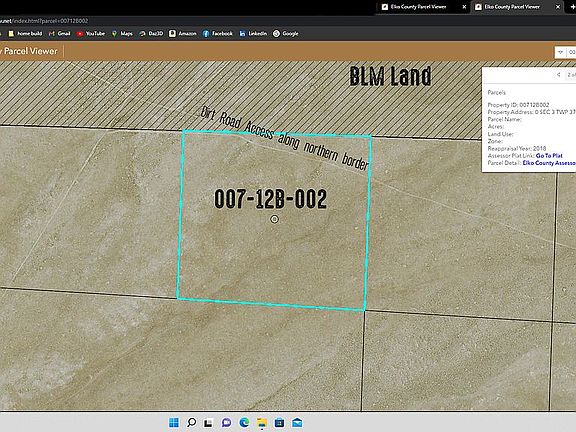This screenshot has width=576, height=432.
Task: Open the Elko County Assessor parcel detail link
Action: (x=549, y=163)
